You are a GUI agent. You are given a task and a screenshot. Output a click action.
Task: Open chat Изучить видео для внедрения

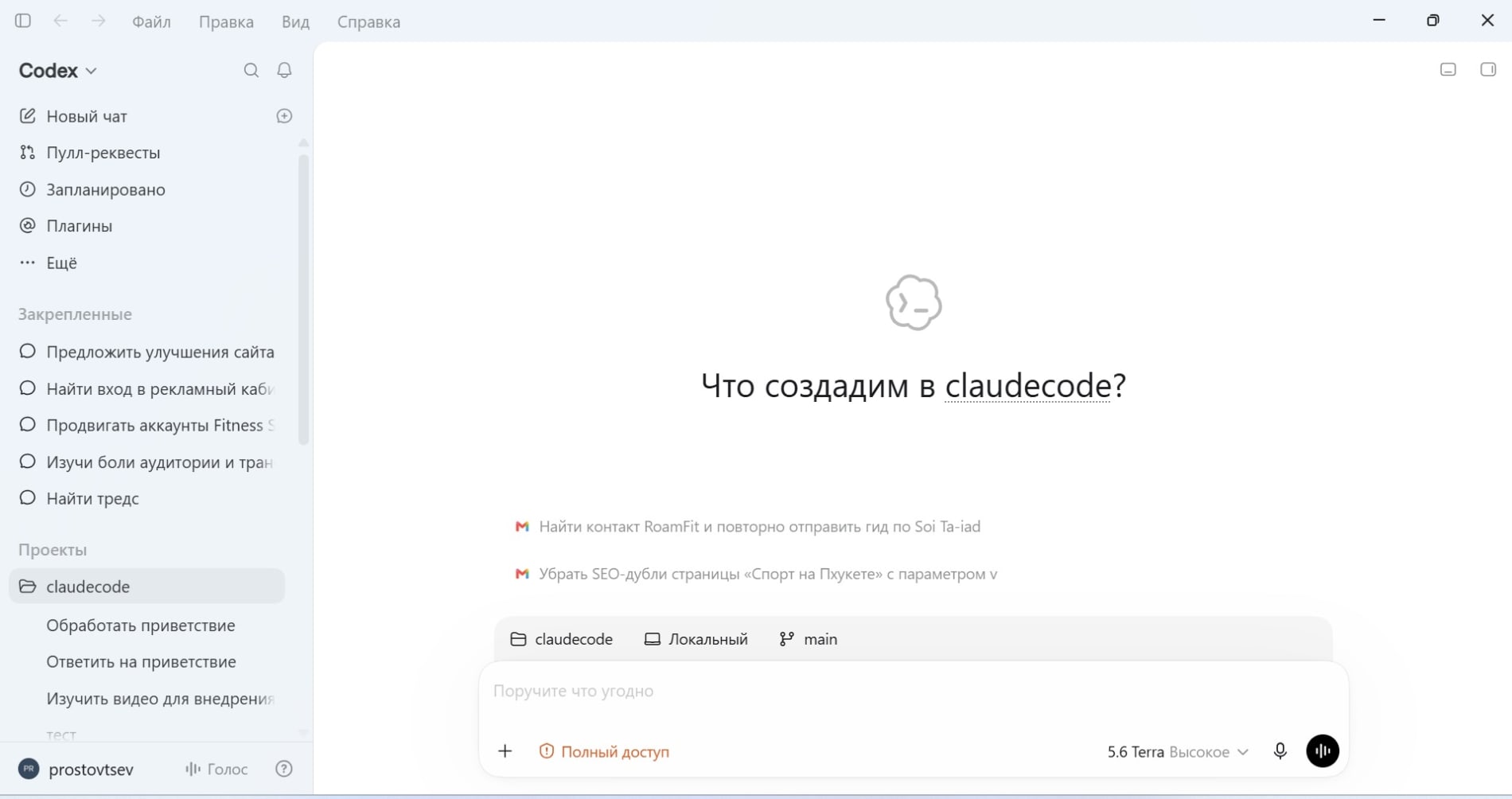point(147,699)
